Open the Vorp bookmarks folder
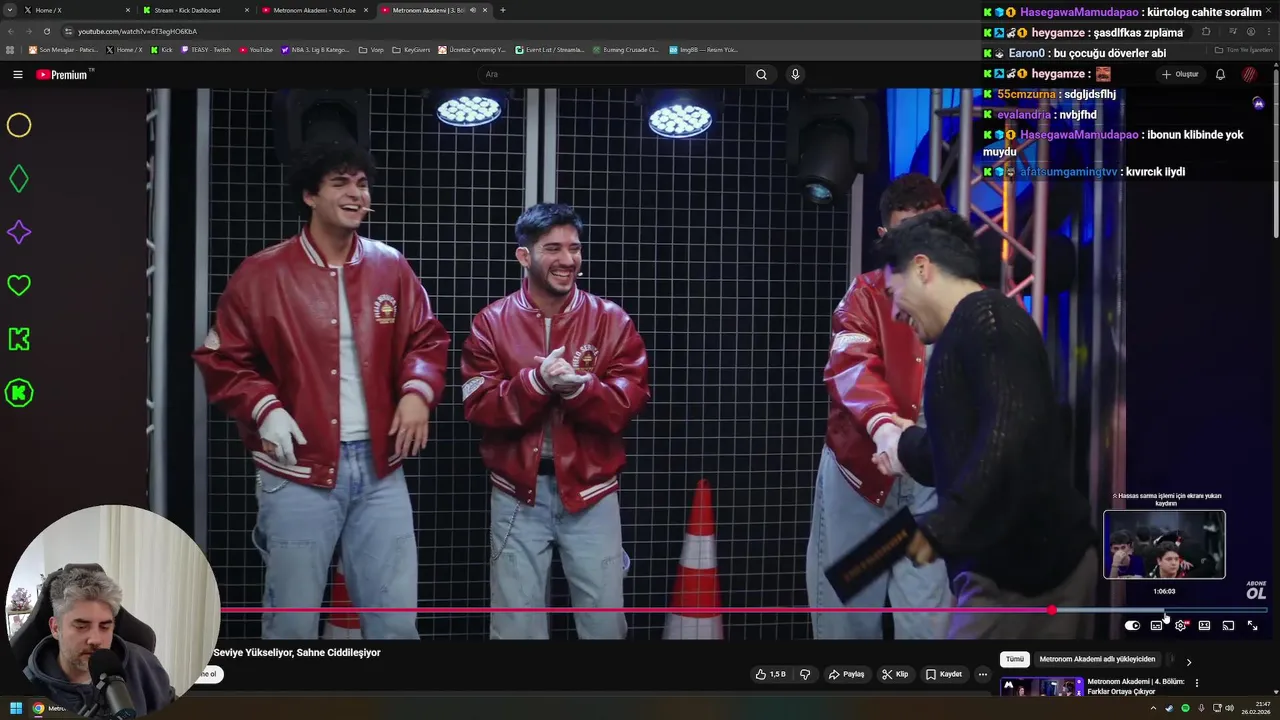 tap(371, 49)
